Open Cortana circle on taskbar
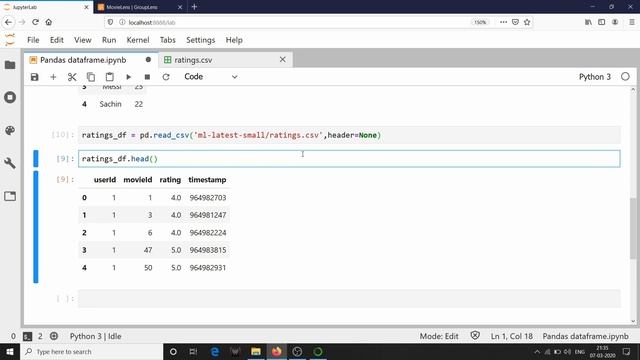The image size is (640, 360). [173, 351]
